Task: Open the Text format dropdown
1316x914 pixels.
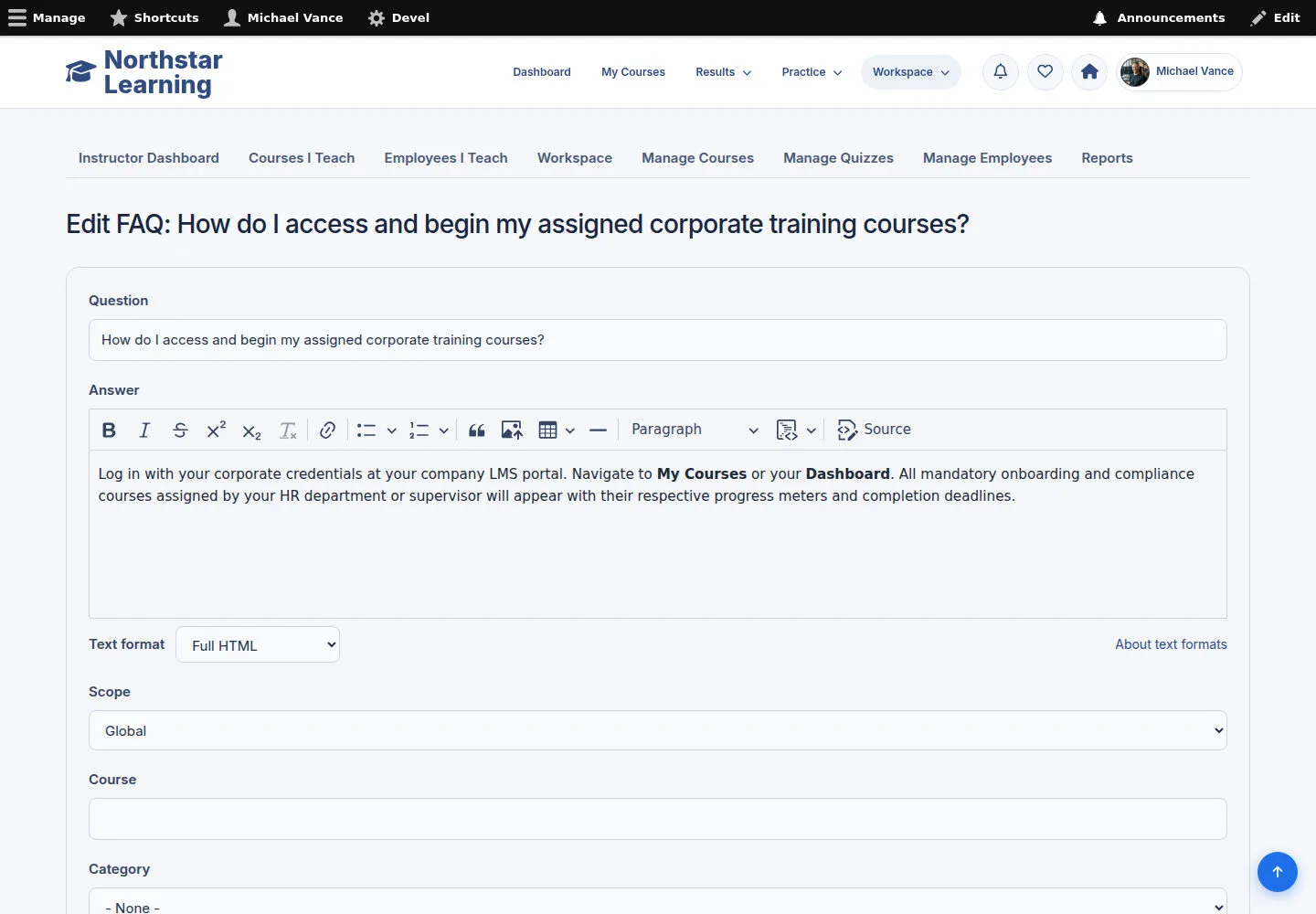Action: pyautogui.click(x=258, y=644)
